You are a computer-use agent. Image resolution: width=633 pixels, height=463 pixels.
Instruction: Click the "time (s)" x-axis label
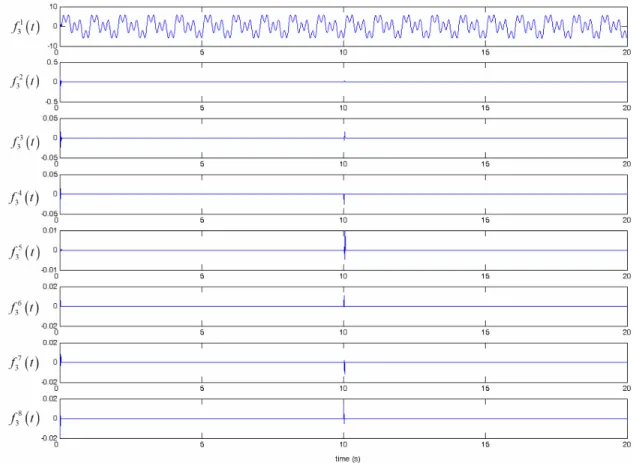[x=348, y=459]
